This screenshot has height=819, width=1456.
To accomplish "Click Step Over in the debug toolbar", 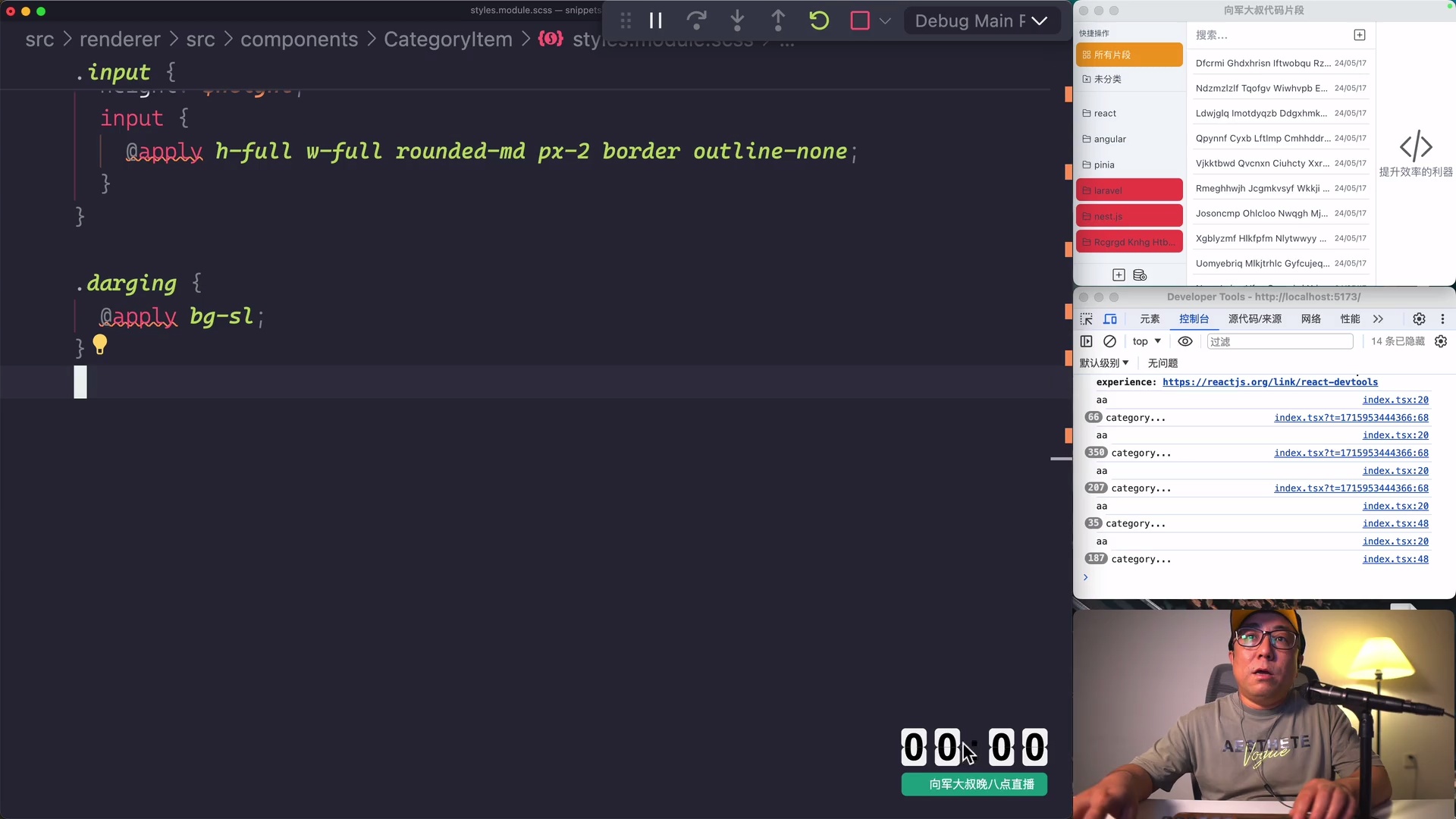I will [696, 20].
